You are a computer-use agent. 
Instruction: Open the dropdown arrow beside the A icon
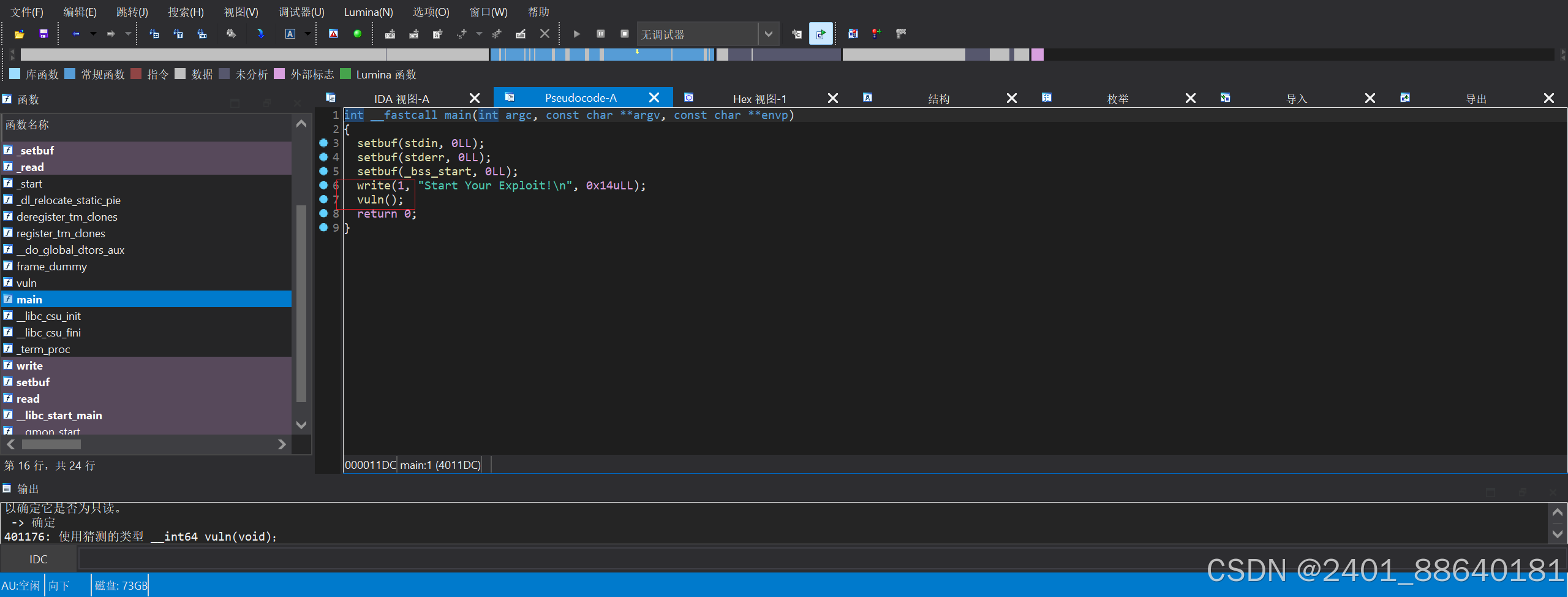tap(307, 34)
